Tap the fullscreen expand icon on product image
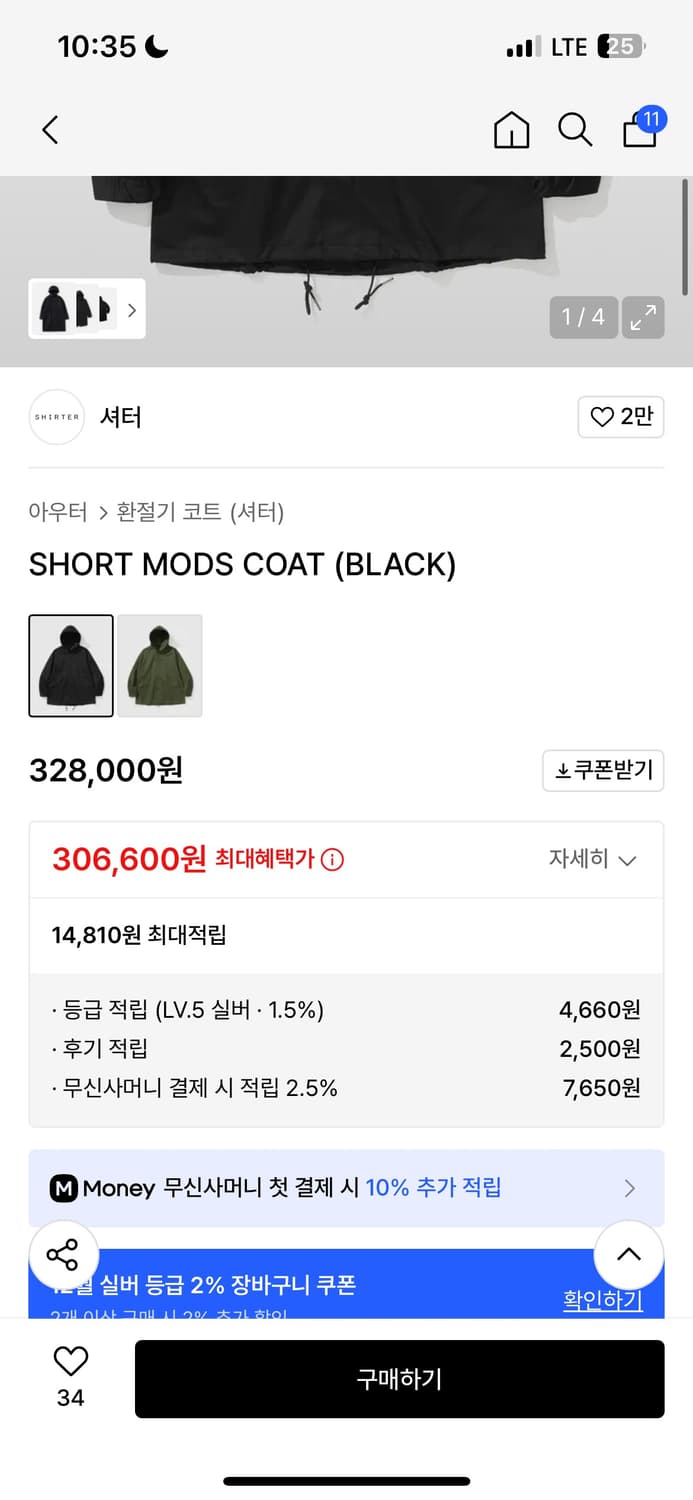The image size is (693, 1500). pos(643,317)
